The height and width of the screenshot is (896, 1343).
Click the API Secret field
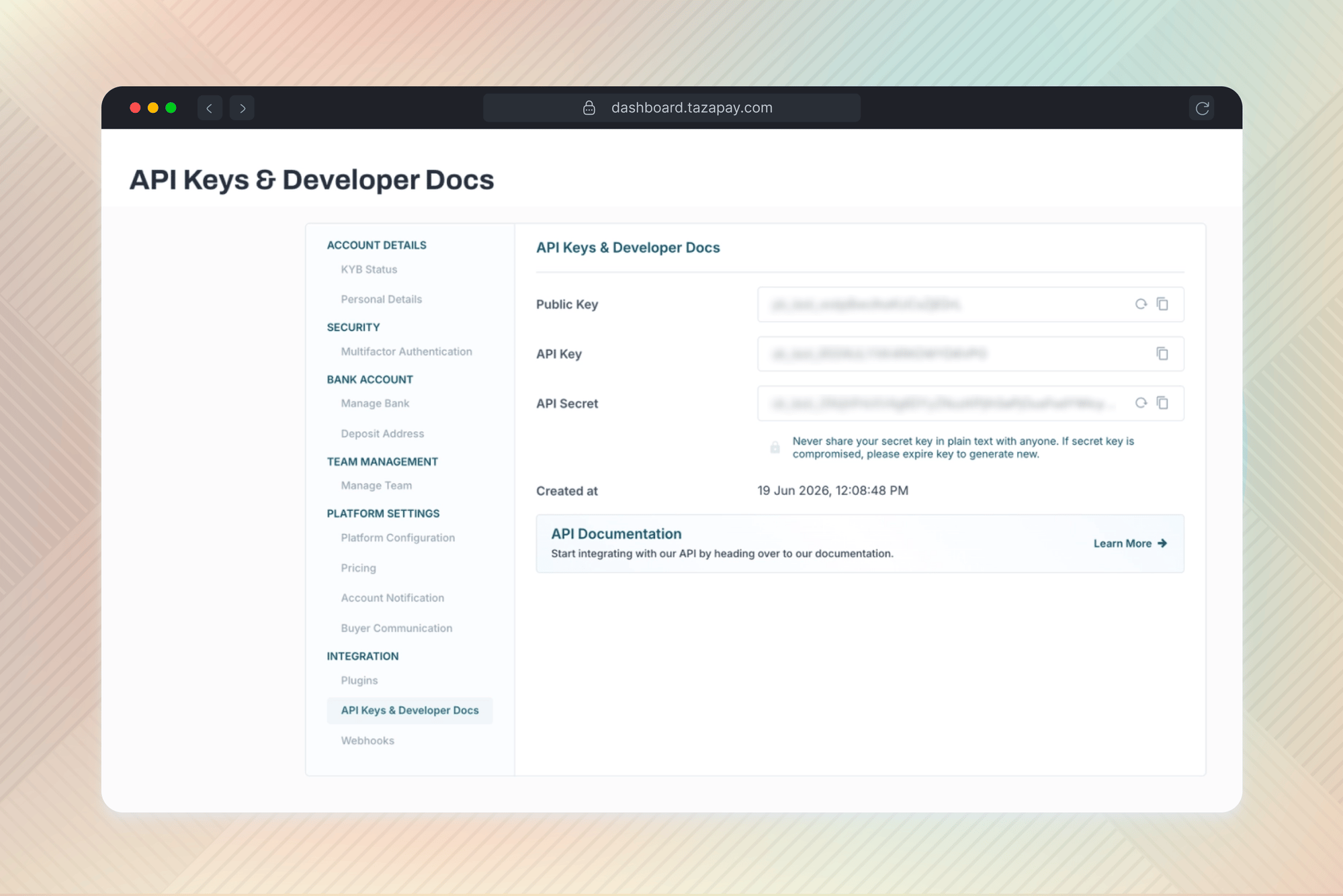point(971,403)
